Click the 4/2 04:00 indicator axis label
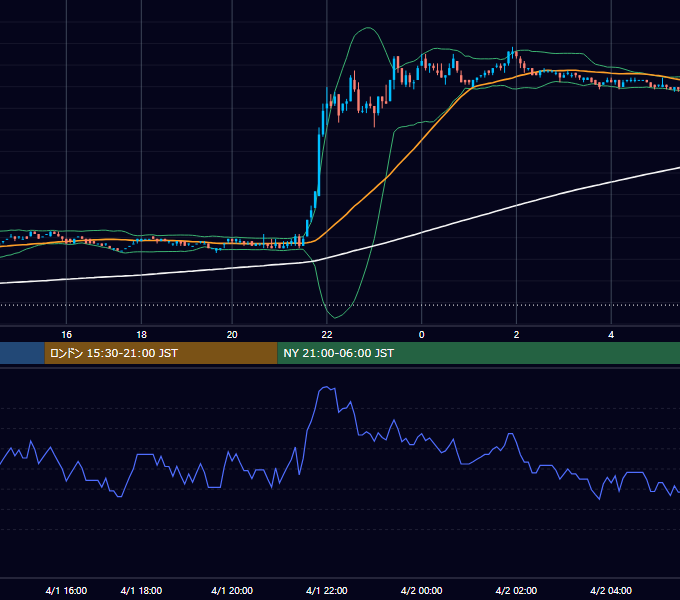The image size is (680, 600). point(611,590)
